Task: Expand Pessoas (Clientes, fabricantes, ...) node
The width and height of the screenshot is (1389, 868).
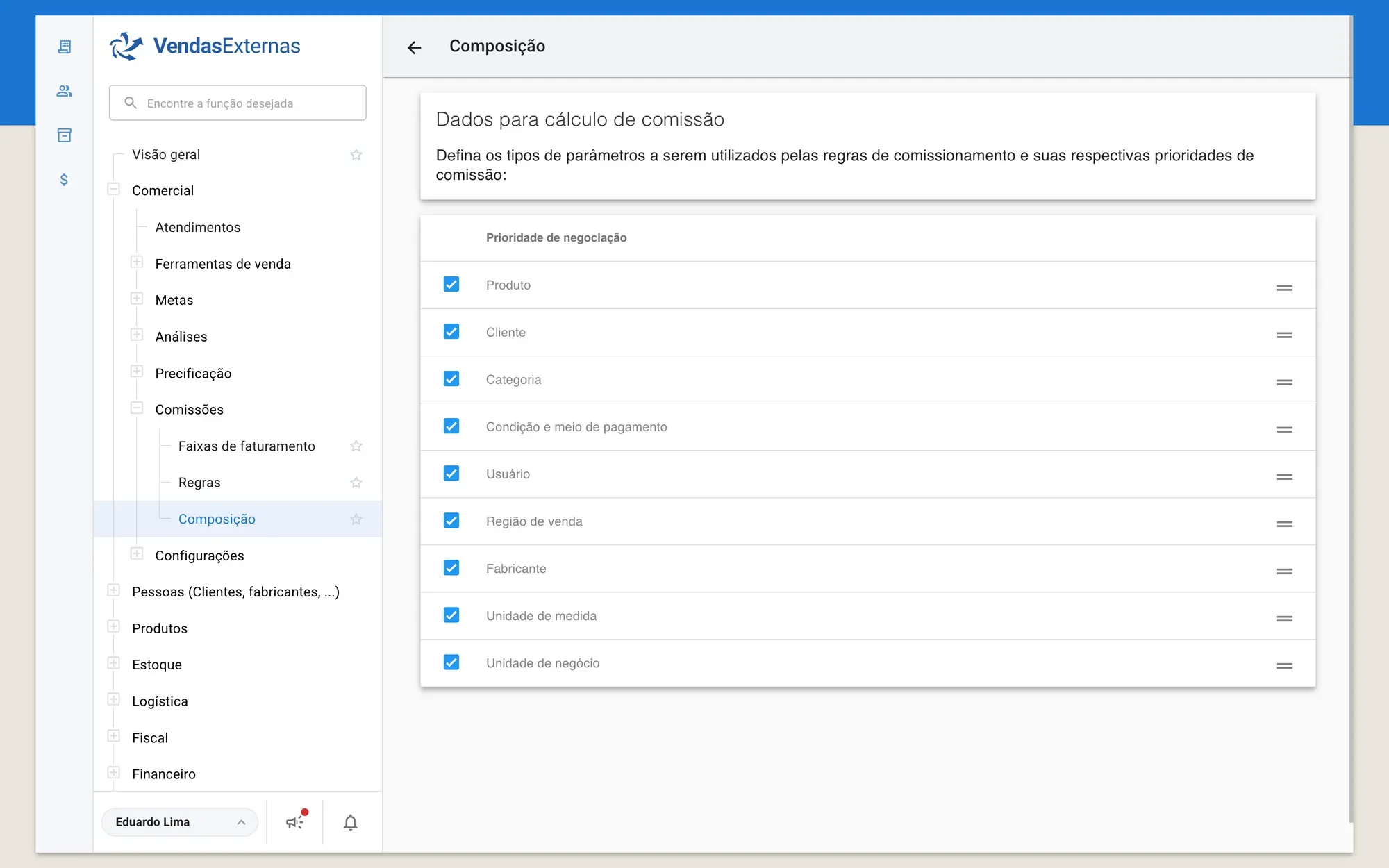Action: click(x=114, y=590)
